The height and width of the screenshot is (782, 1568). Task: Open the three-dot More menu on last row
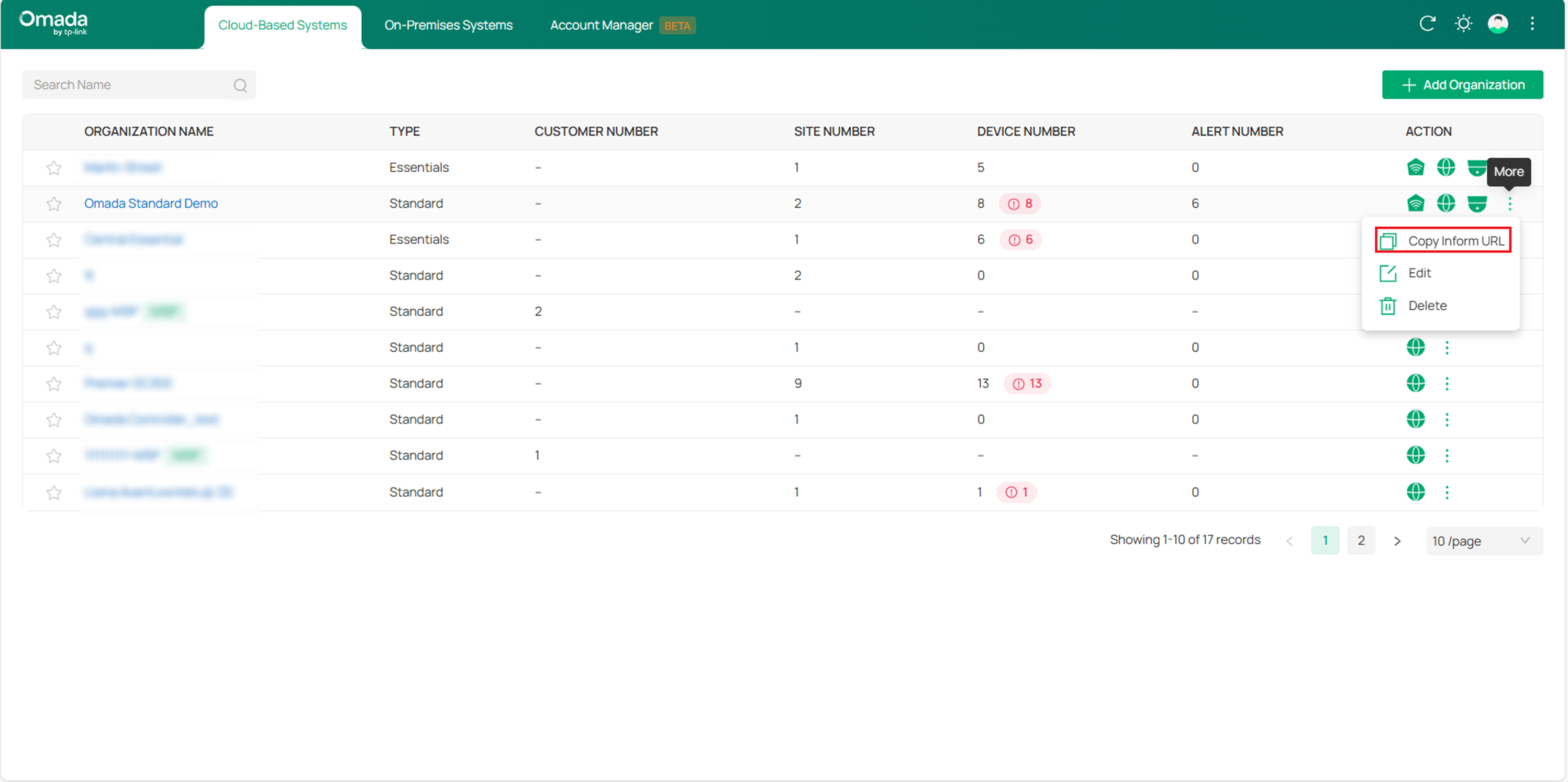tap(1448, 491)
